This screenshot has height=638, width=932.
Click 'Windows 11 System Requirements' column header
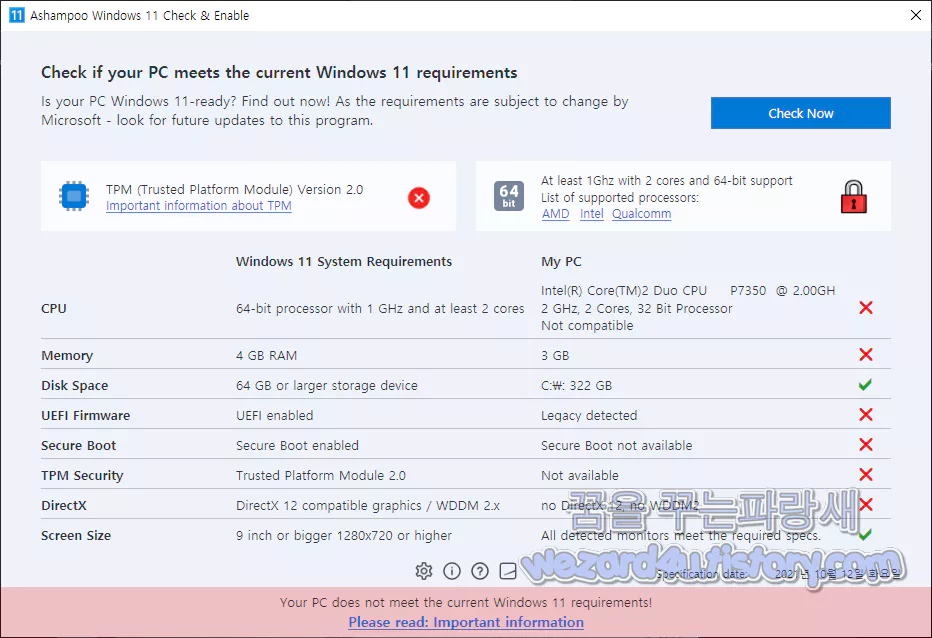click(x=344, y=262)
